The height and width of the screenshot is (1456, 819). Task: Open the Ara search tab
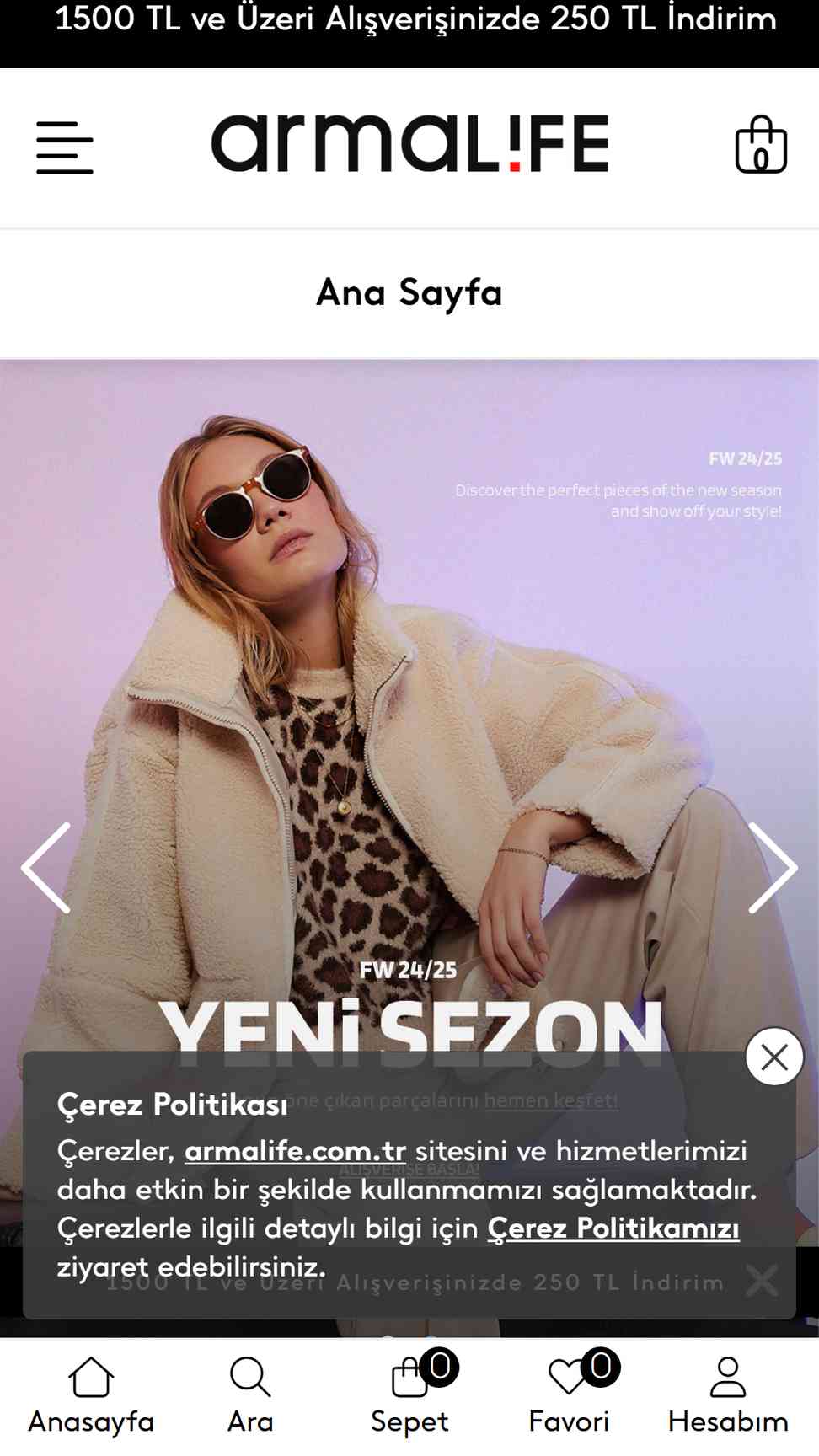(250, 1394)
